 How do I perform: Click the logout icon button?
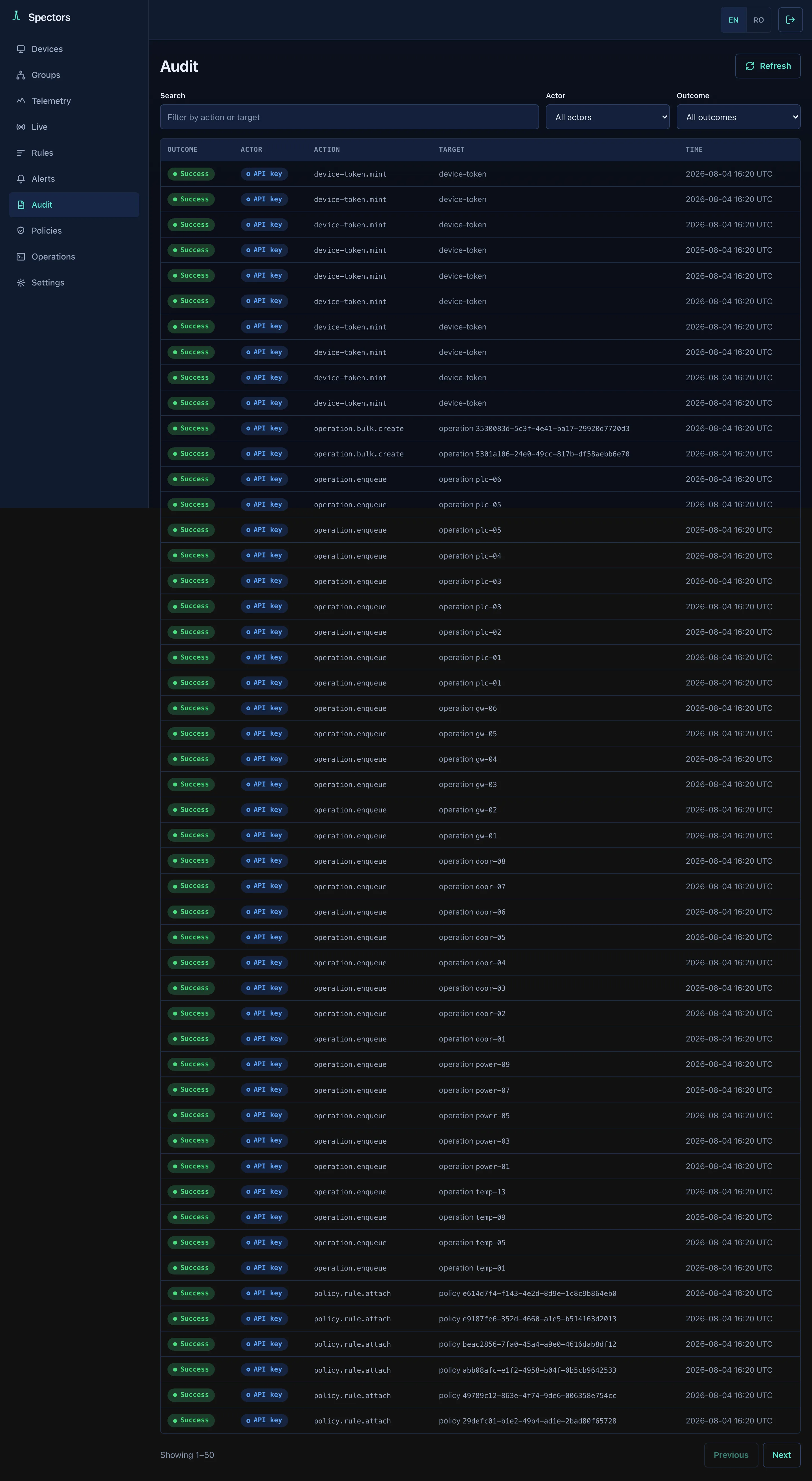click(790, 19)
